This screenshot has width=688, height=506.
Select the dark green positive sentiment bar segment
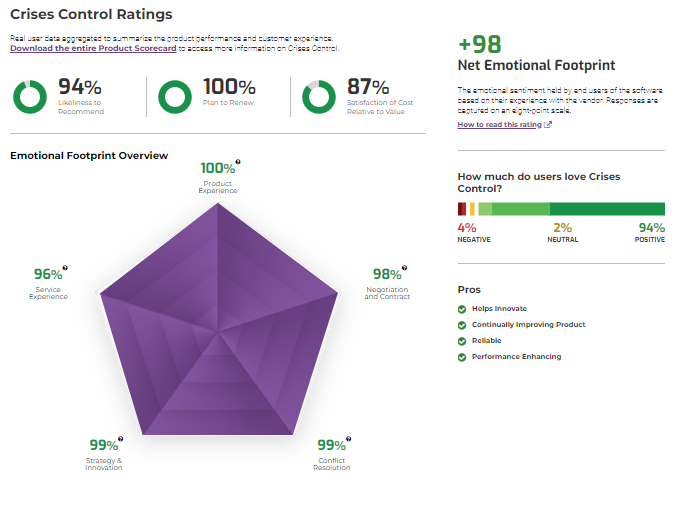coord(607,209)
